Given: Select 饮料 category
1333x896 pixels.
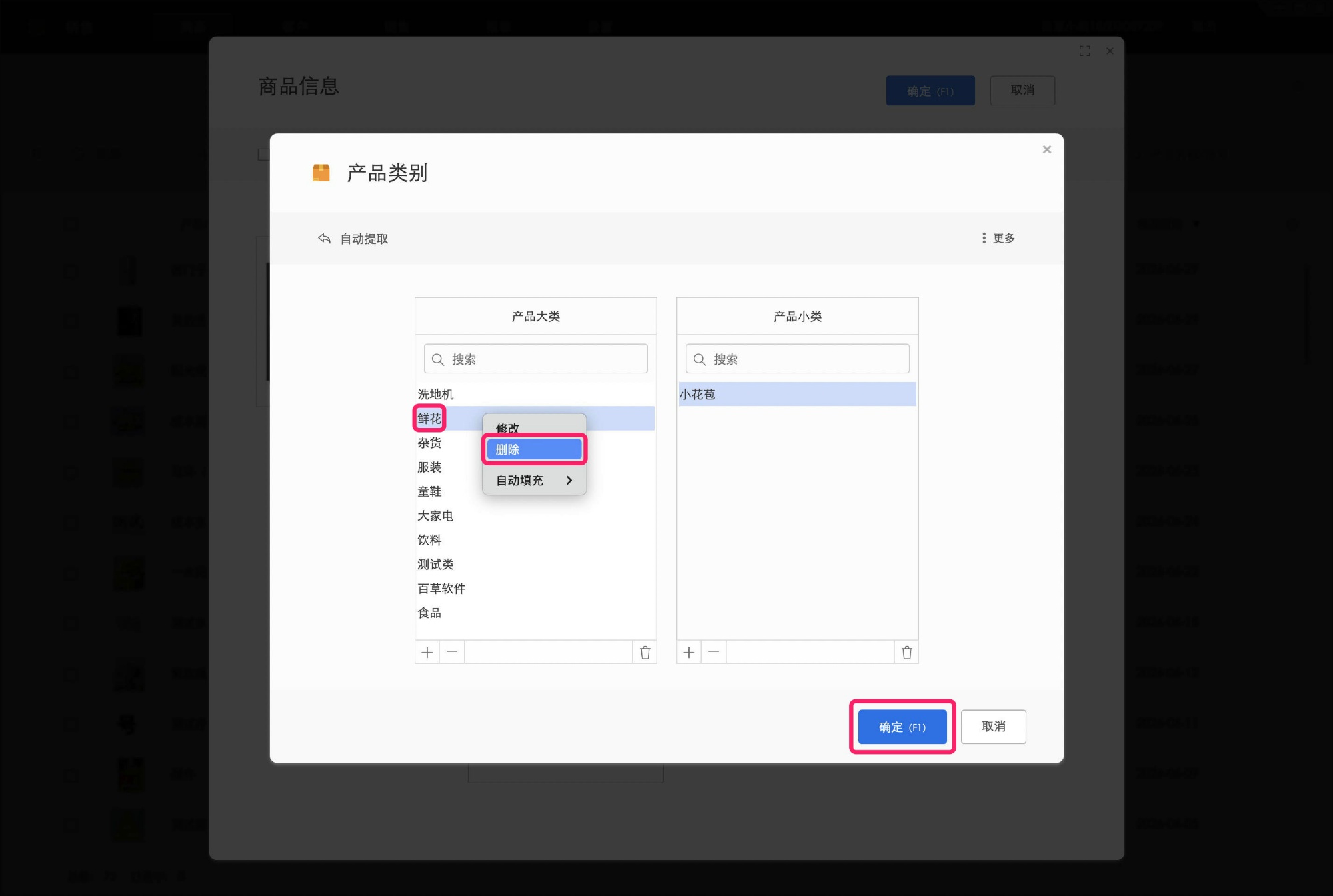Looking at the screenshot, I should point(535,540).
